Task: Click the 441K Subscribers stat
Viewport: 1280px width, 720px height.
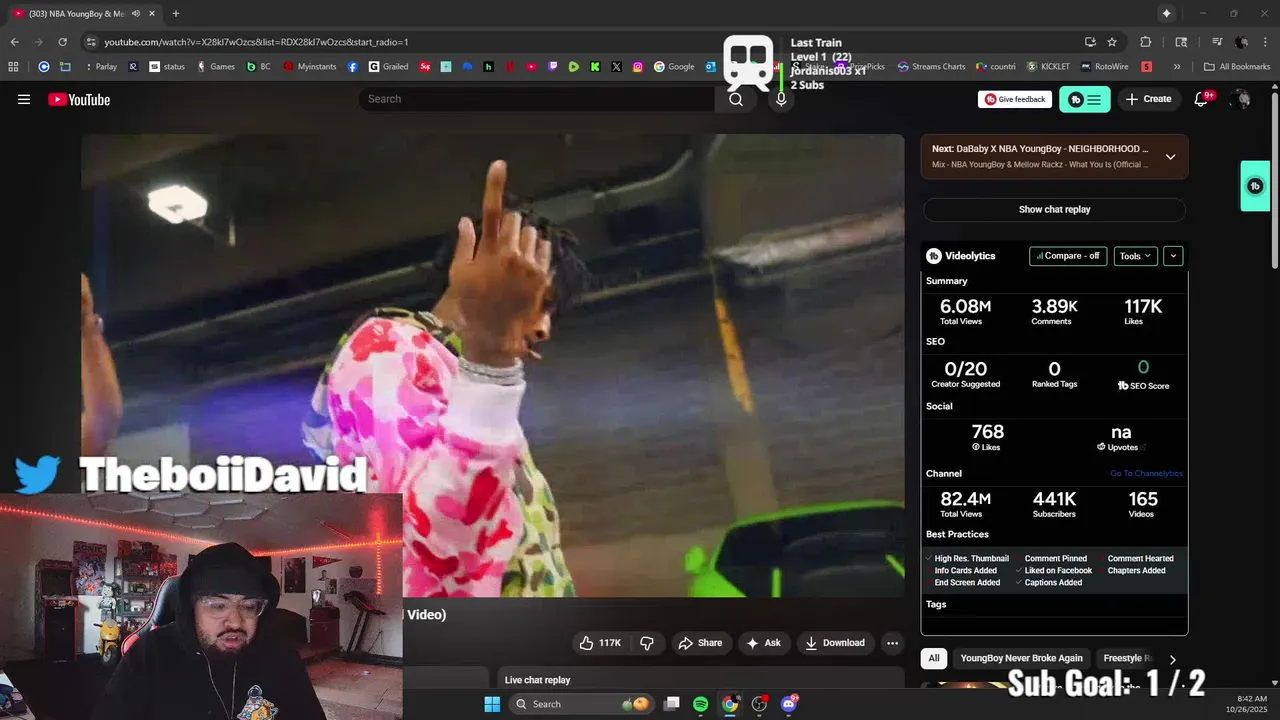Action: (x=1054, y=504)
